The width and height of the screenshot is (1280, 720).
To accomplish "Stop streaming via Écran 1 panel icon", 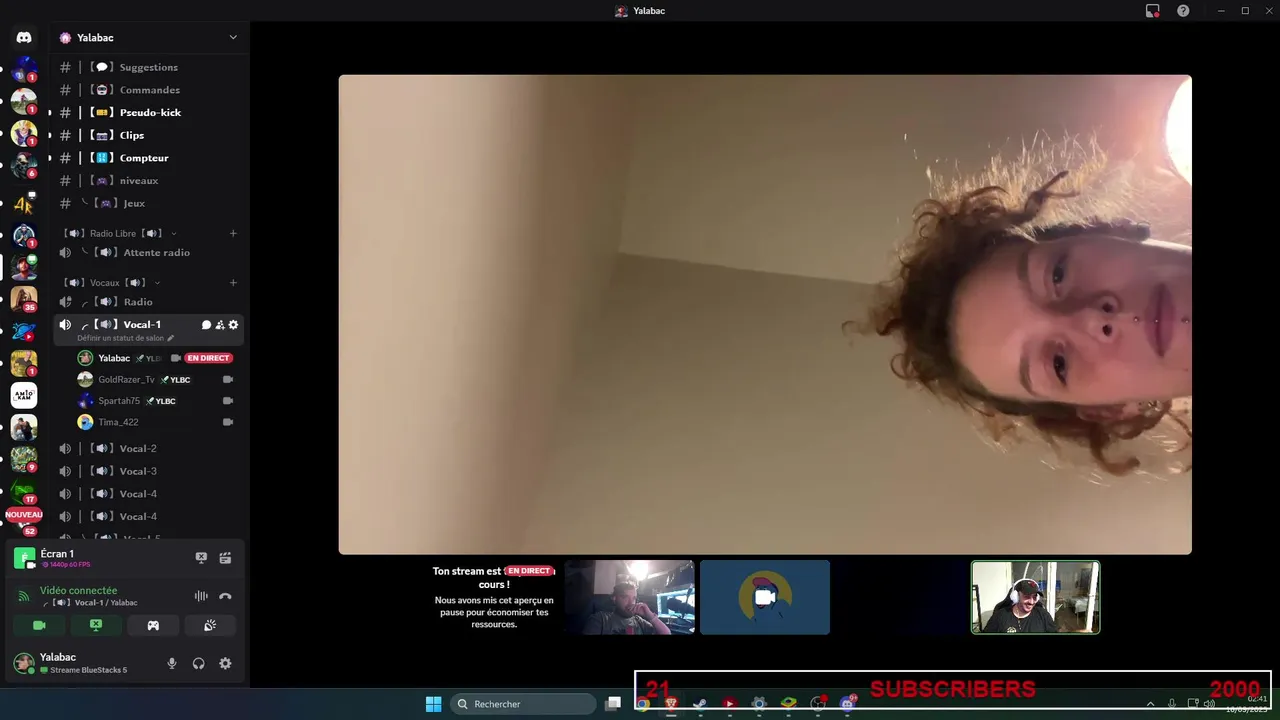I will click(201, 558).
